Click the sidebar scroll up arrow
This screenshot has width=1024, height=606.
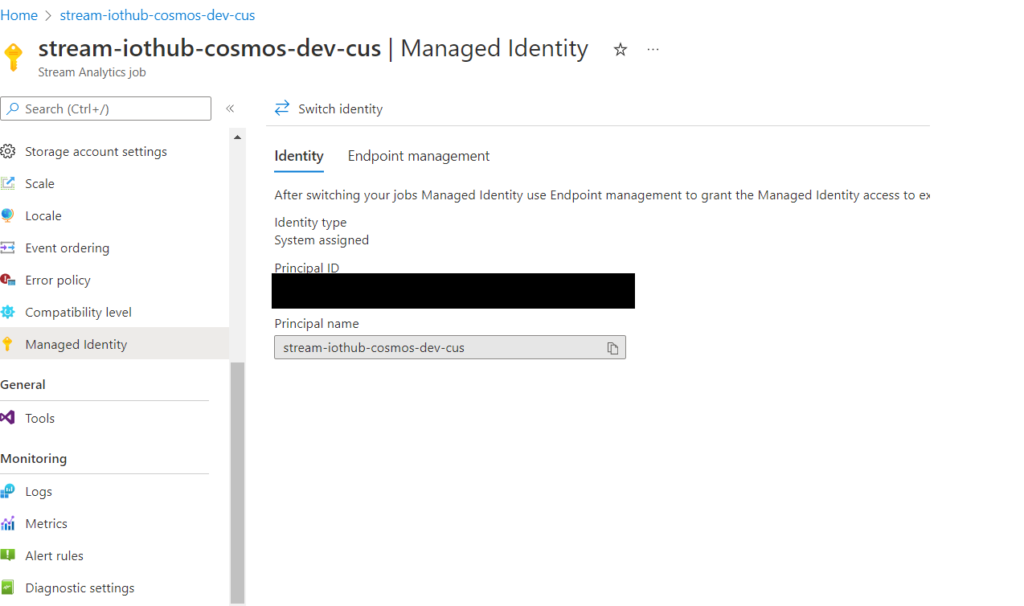(237, 137)
